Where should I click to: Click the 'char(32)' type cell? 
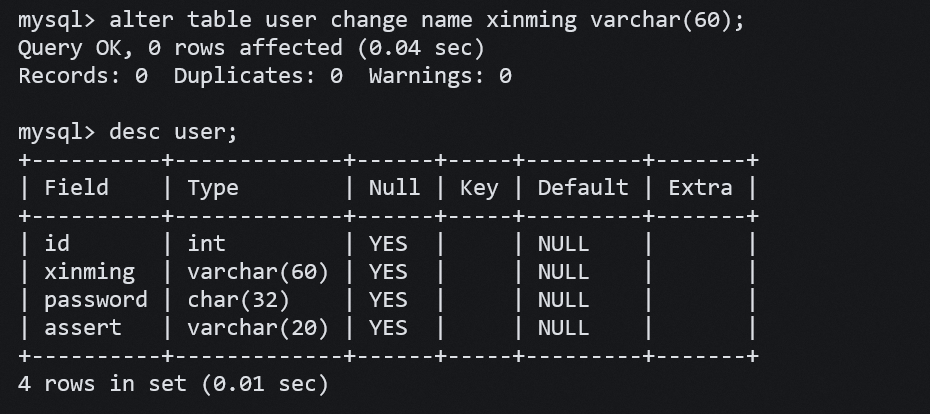pyautogui.click(x=238, y=299)
